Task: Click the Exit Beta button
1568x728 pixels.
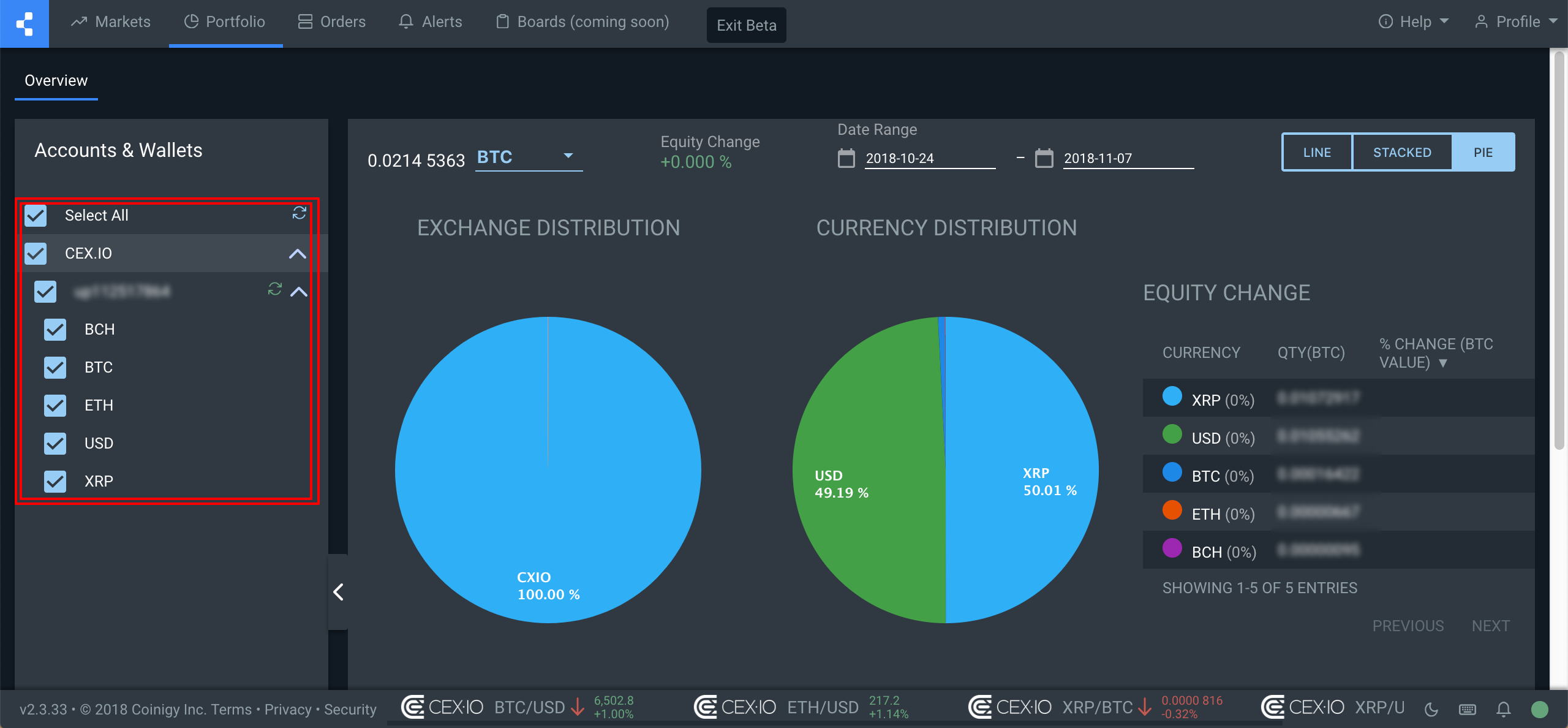Action: click(746, 25)
